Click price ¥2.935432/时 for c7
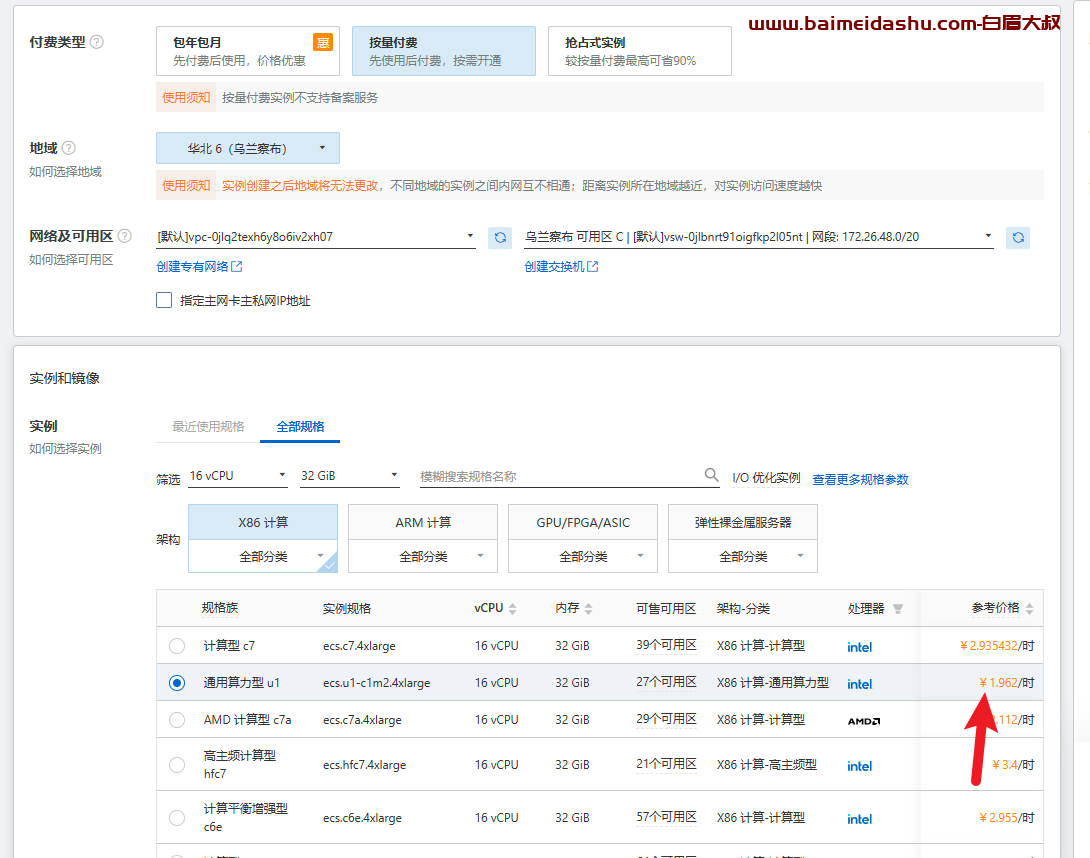 (997, 646)
